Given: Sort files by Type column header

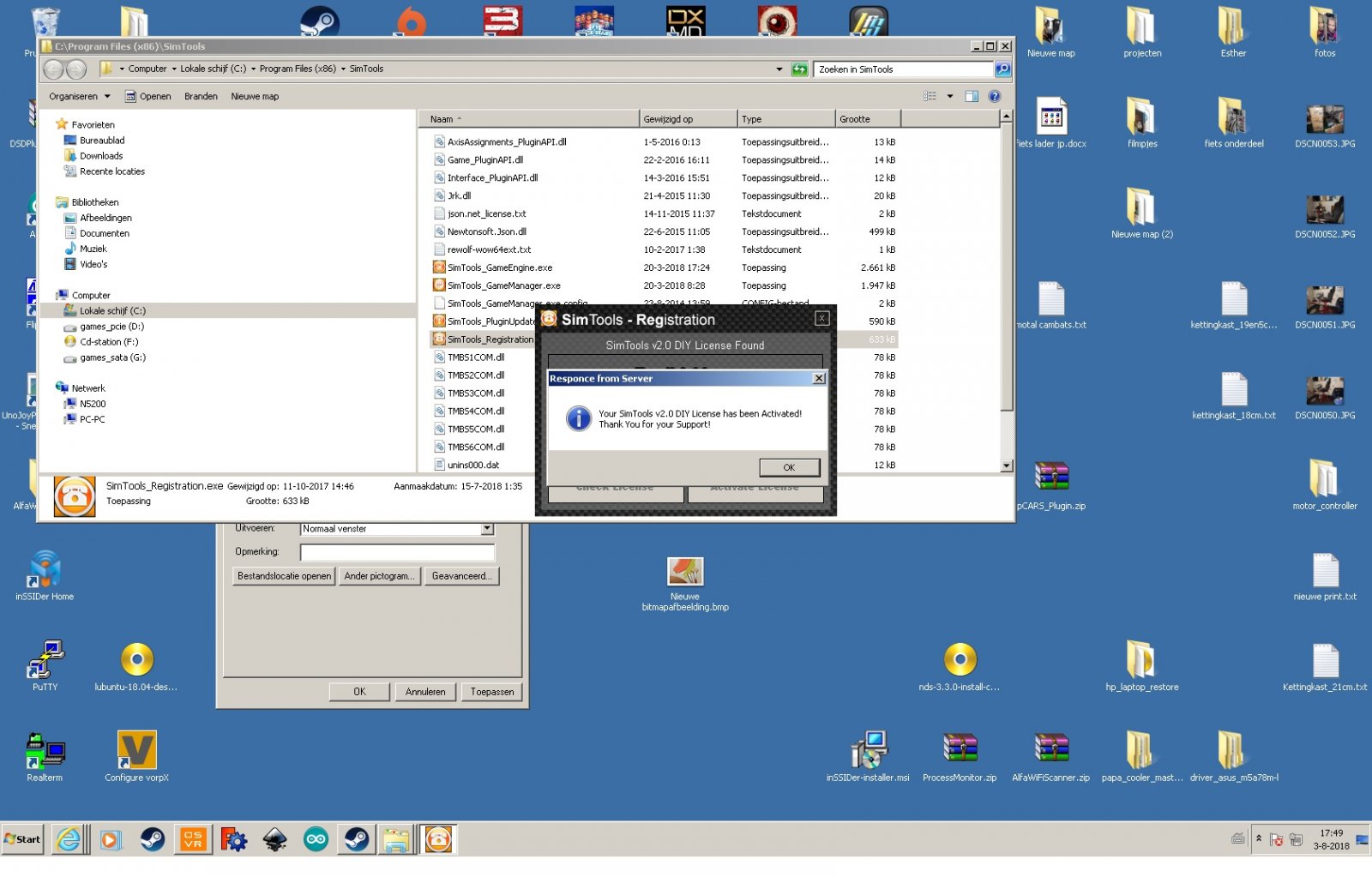Looking at the screenshot, I should point(785,119).
